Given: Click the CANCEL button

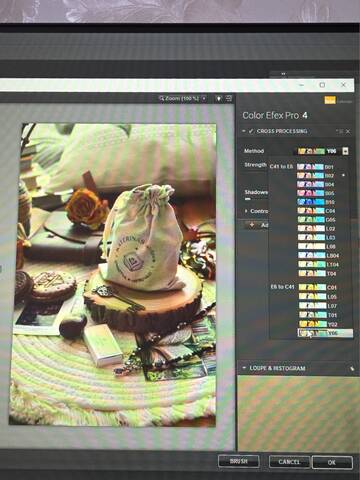Looking at the screenshot, I should coord(289,462).
